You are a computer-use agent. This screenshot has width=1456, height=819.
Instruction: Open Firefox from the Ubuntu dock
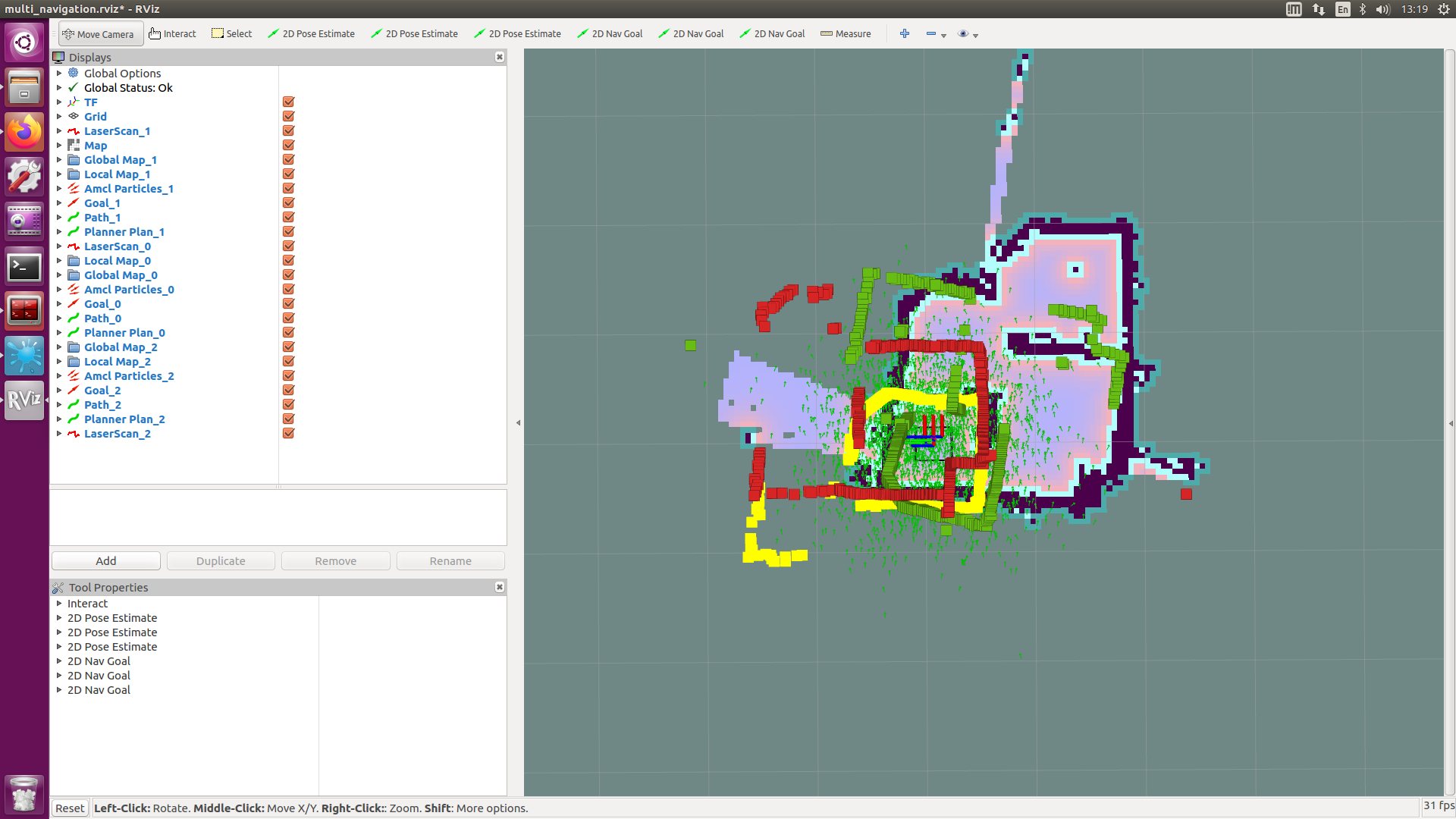tap(24, 133)
